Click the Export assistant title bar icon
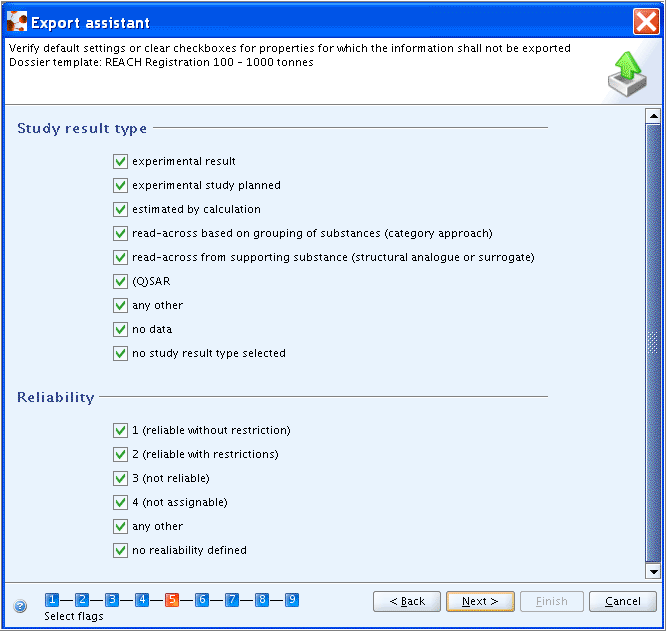666x631 pixels. [x=17, y=21]
